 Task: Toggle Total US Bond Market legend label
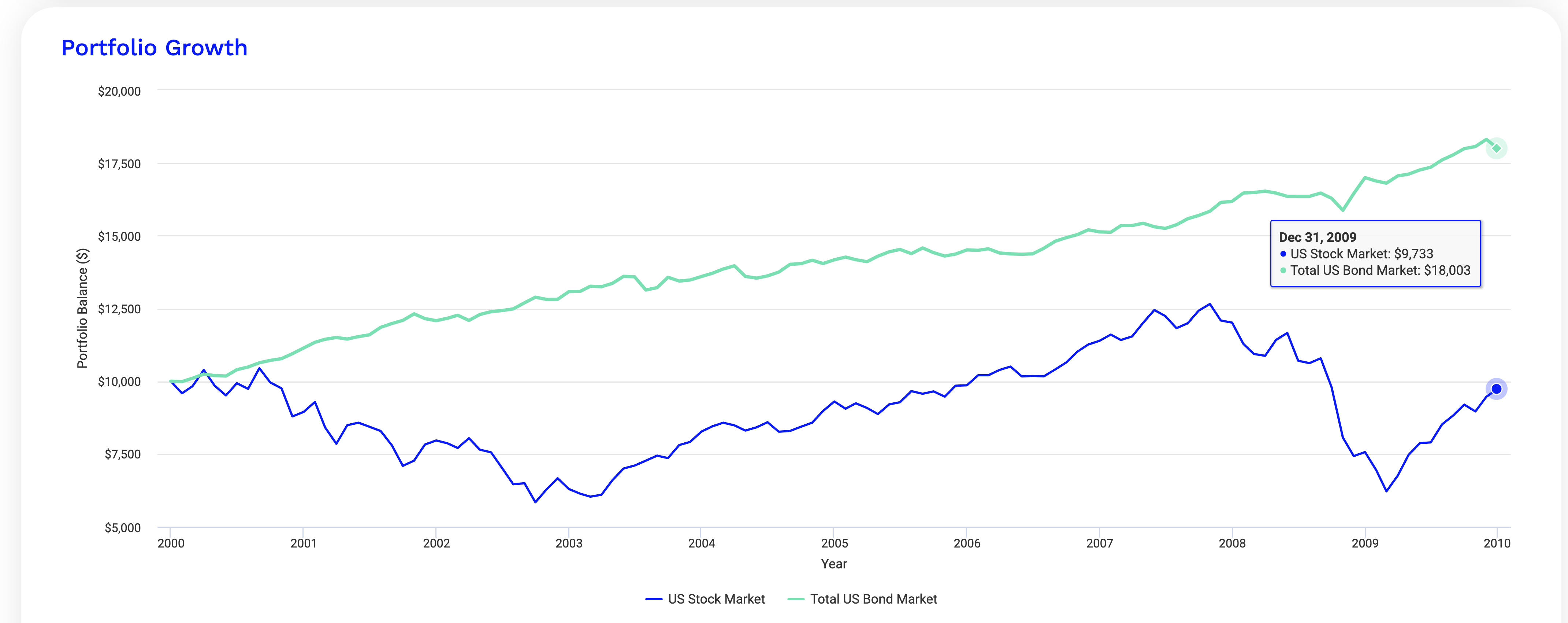click(873, 599)
